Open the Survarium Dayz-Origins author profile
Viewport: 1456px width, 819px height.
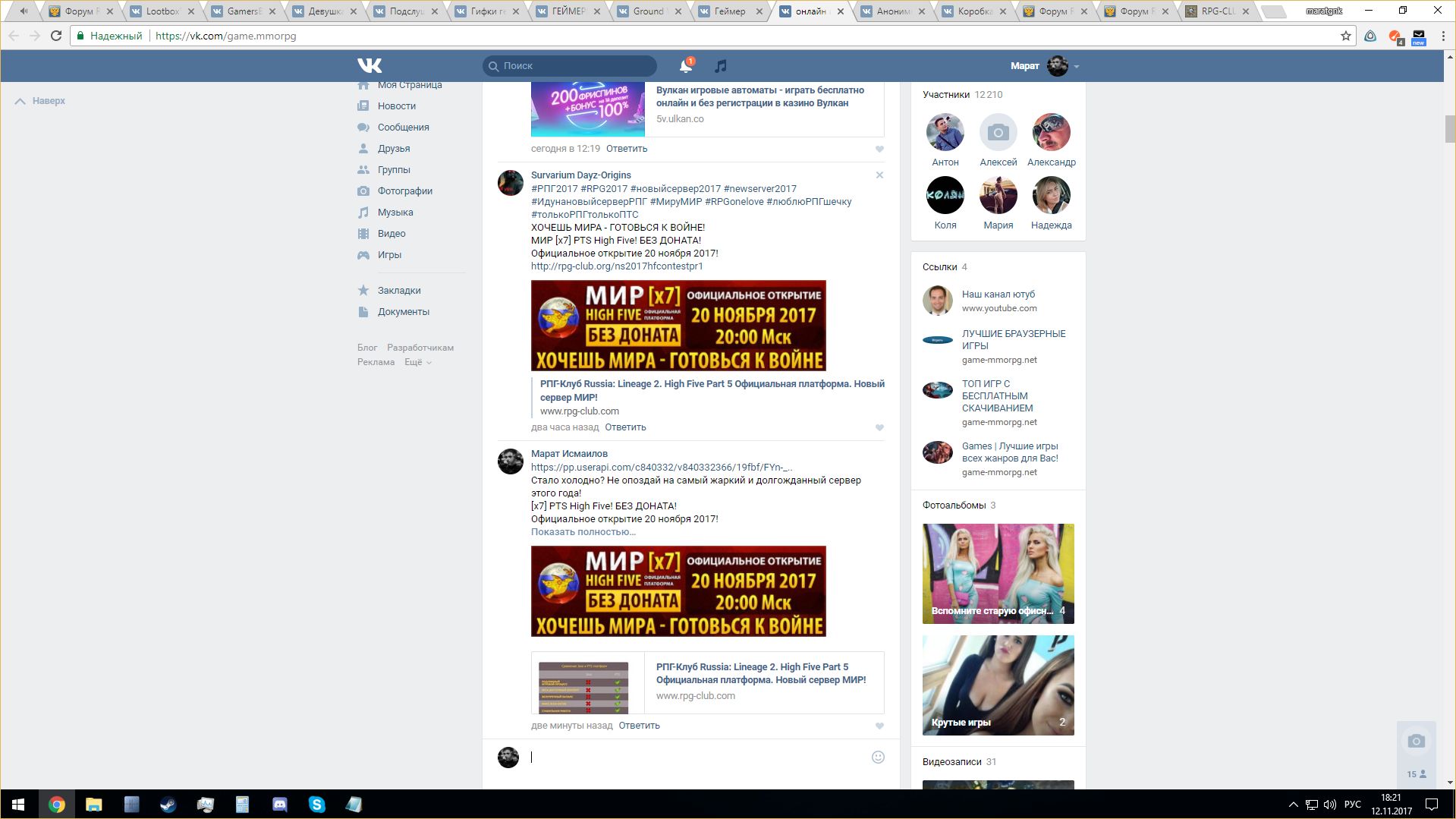581,175
